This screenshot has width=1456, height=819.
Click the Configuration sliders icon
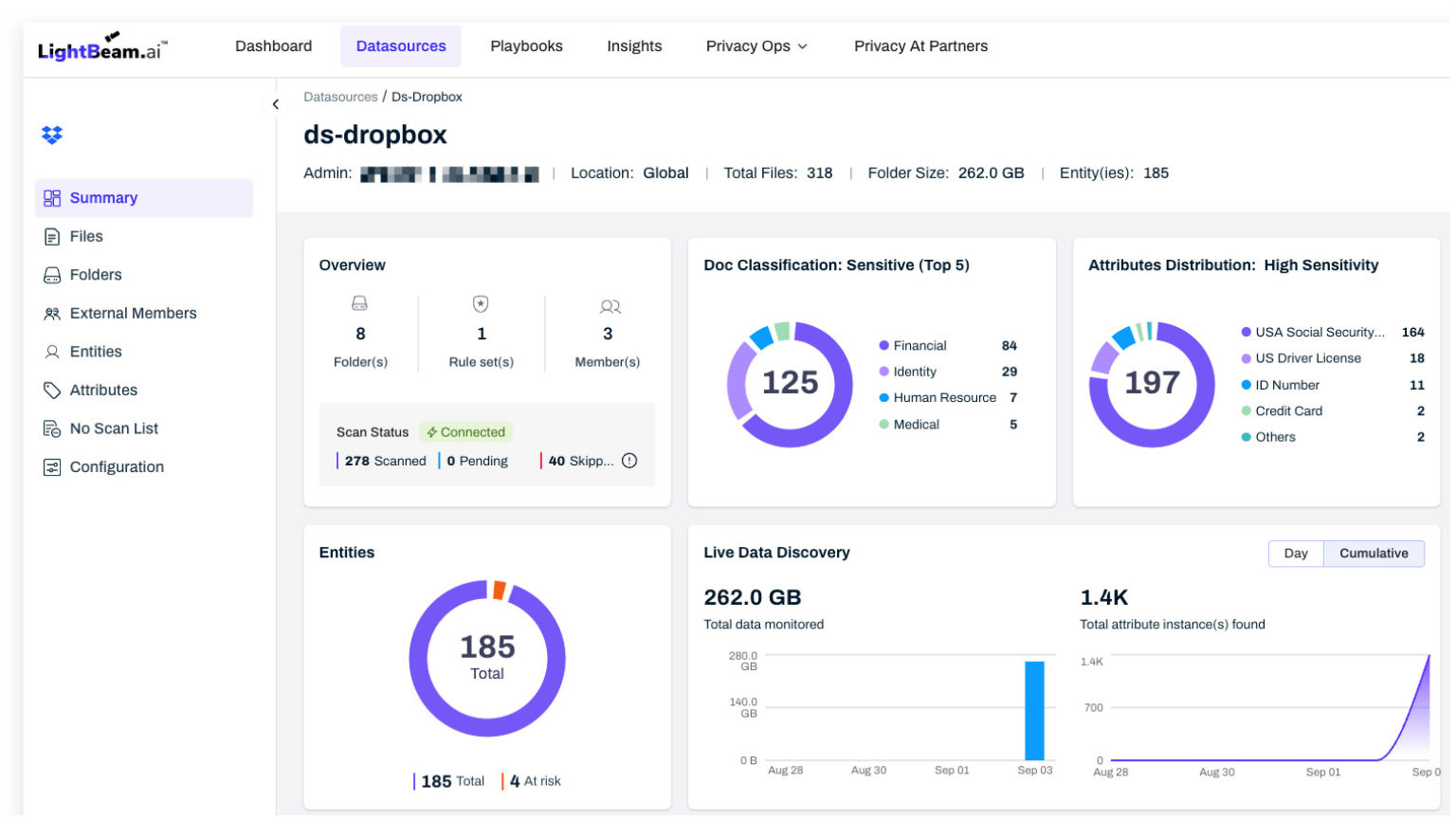click(x=52, y=467)
